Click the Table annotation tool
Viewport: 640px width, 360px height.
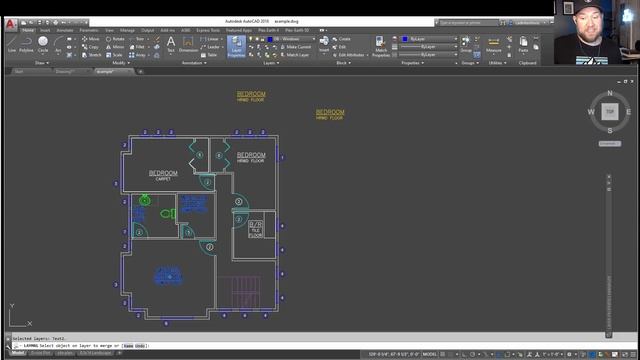[x=209, y=55]
